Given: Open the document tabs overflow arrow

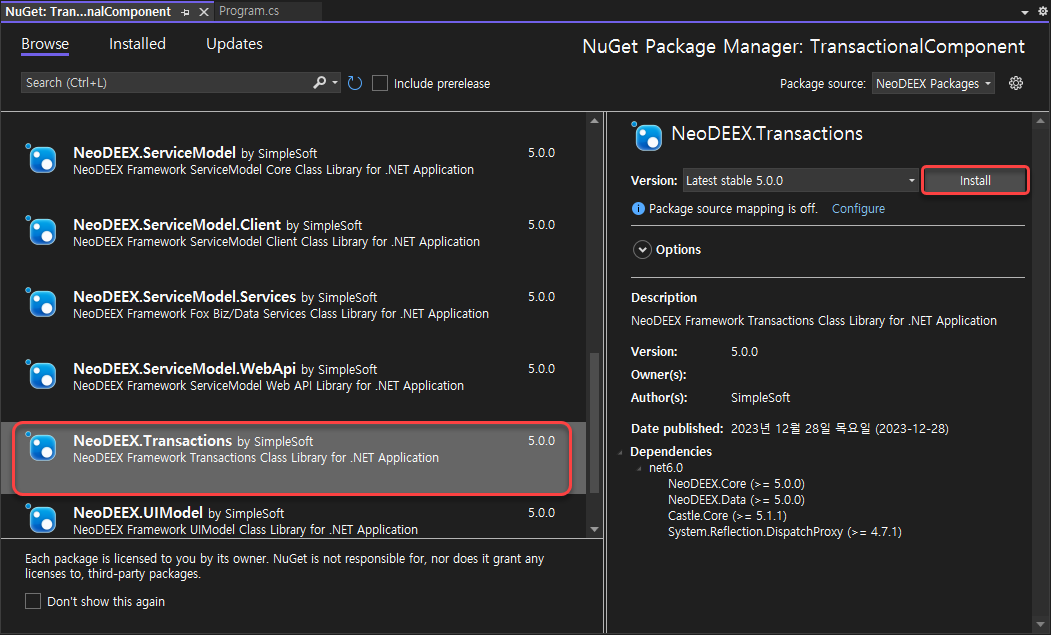Looking at the screenshot, I should (1025, 12).
